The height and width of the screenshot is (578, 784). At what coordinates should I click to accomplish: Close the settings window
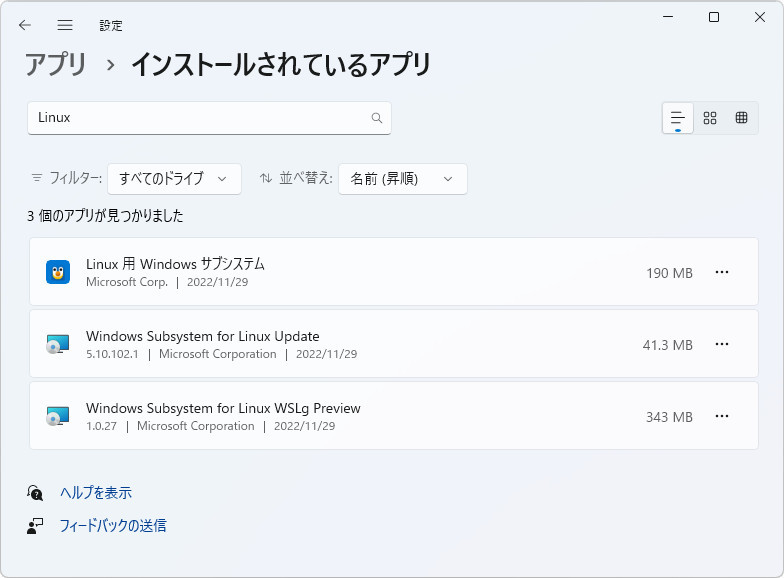760,17
